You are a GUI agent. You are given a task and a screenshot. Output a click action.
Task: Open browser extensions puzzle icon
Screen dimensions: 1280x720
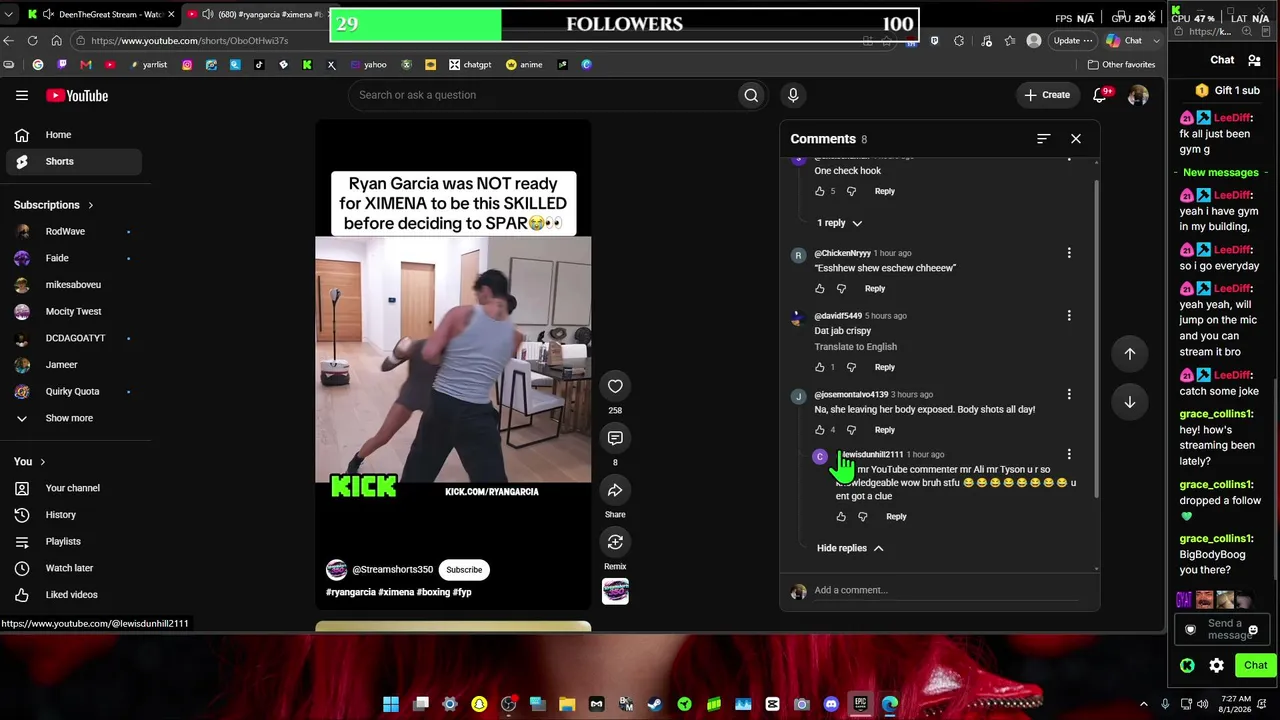pyautogui.click(x=959, y=41)
